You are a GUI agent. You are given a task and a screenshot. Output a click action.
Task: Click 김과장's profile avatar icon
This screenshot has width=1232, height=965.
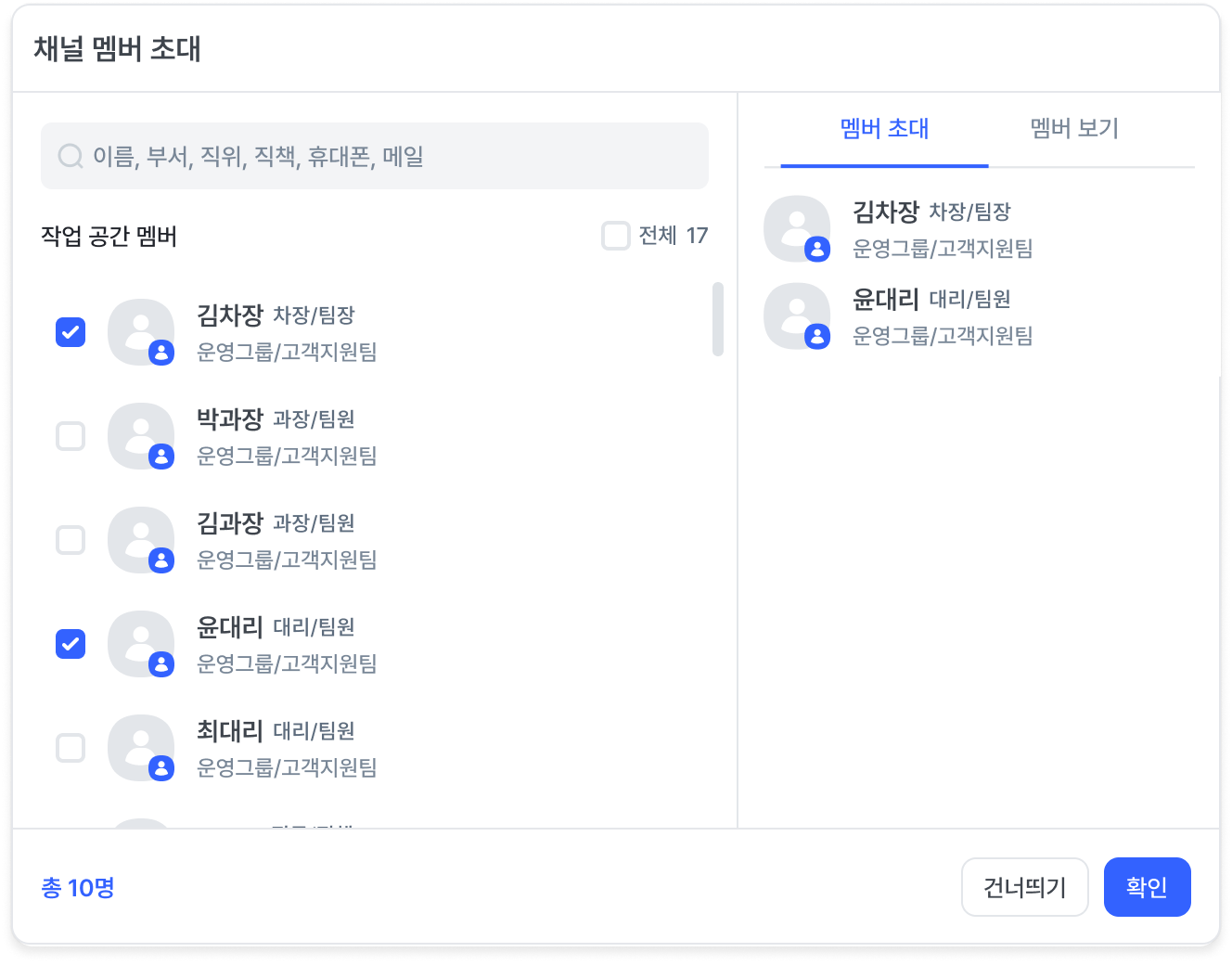pyautogui.click(x=141, y=540)
